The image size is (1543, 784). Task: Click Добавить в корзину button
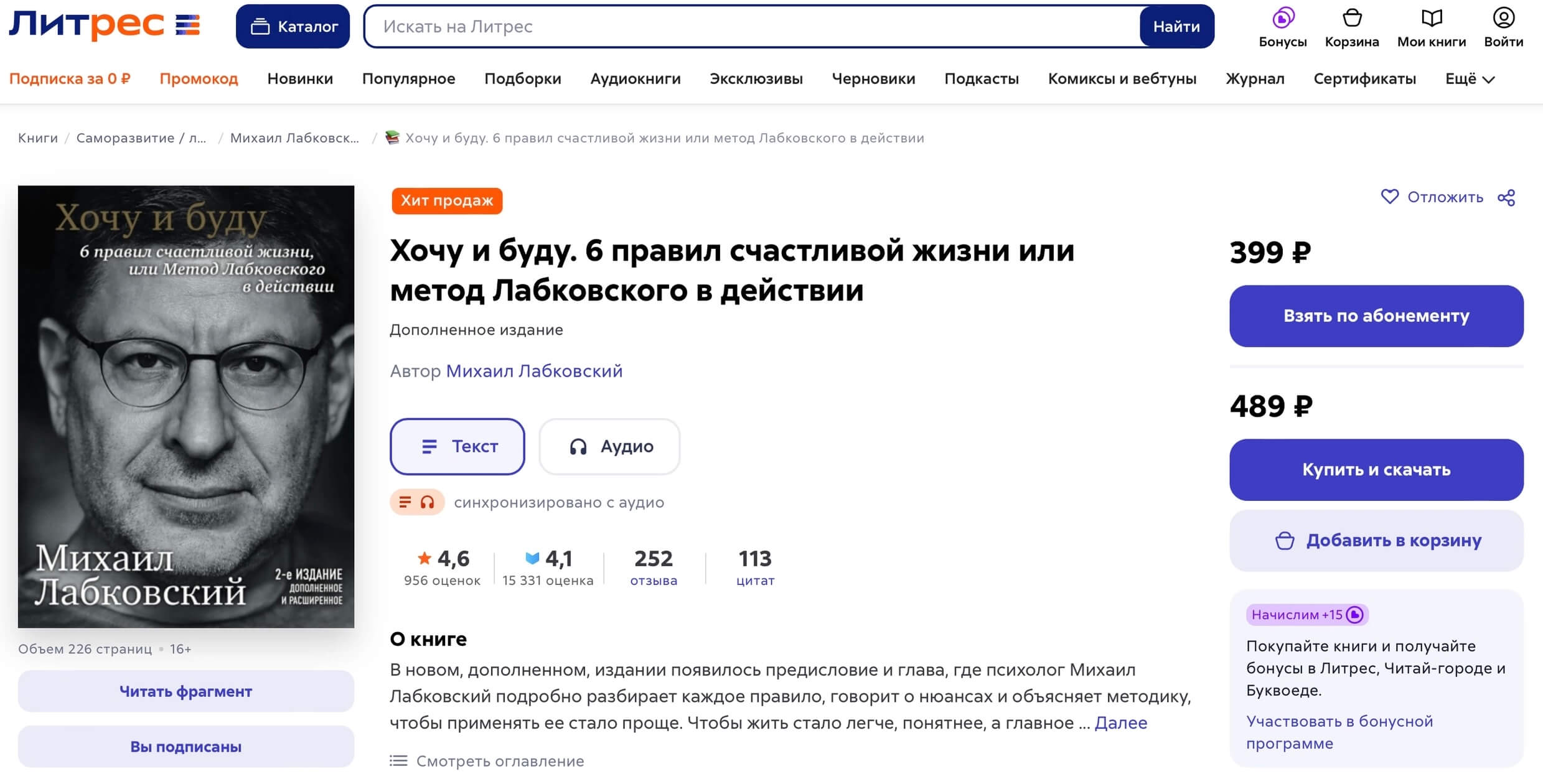tap(1376, 541)
